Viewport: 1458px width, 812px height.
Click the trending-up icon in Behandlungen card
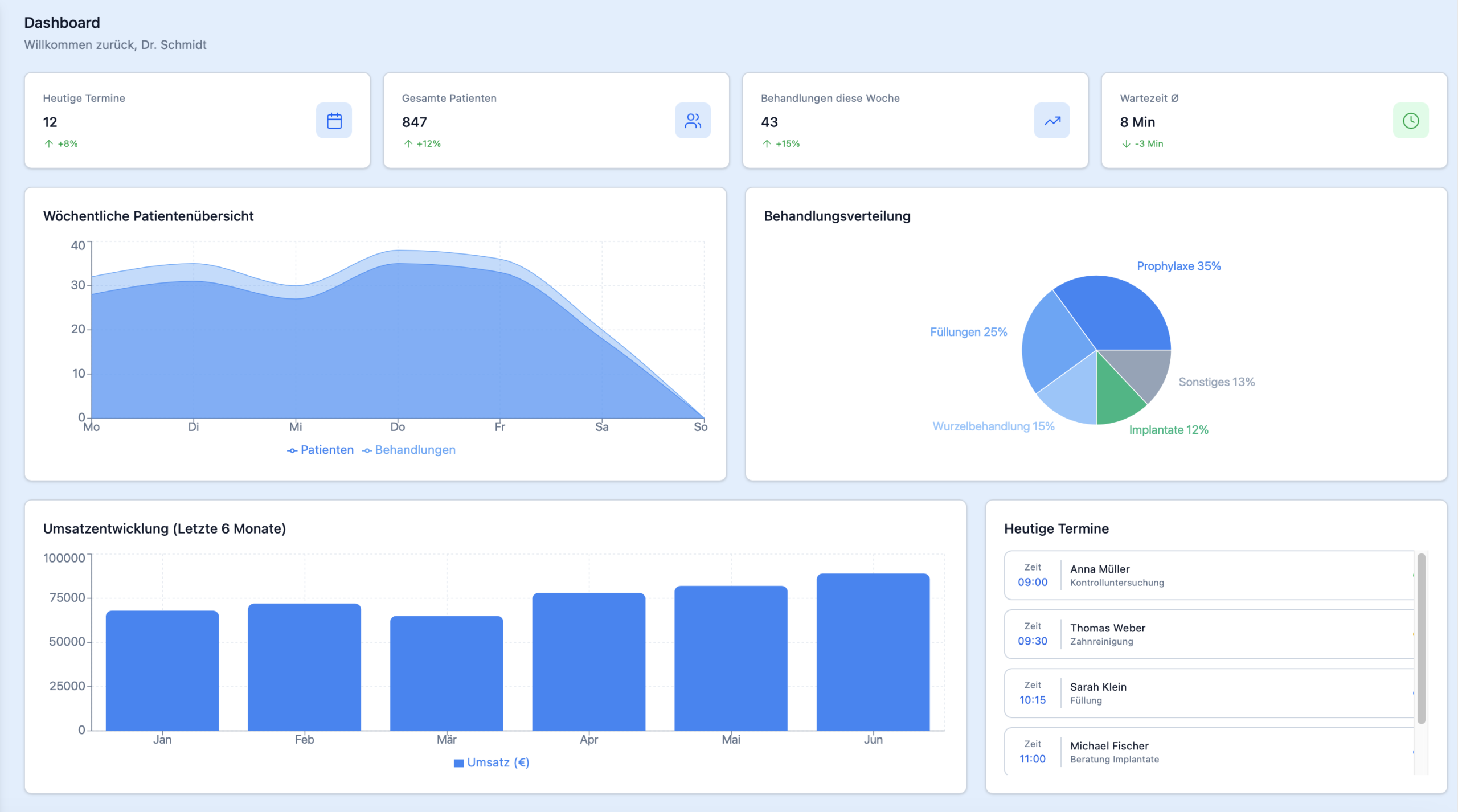(1052, 121)
